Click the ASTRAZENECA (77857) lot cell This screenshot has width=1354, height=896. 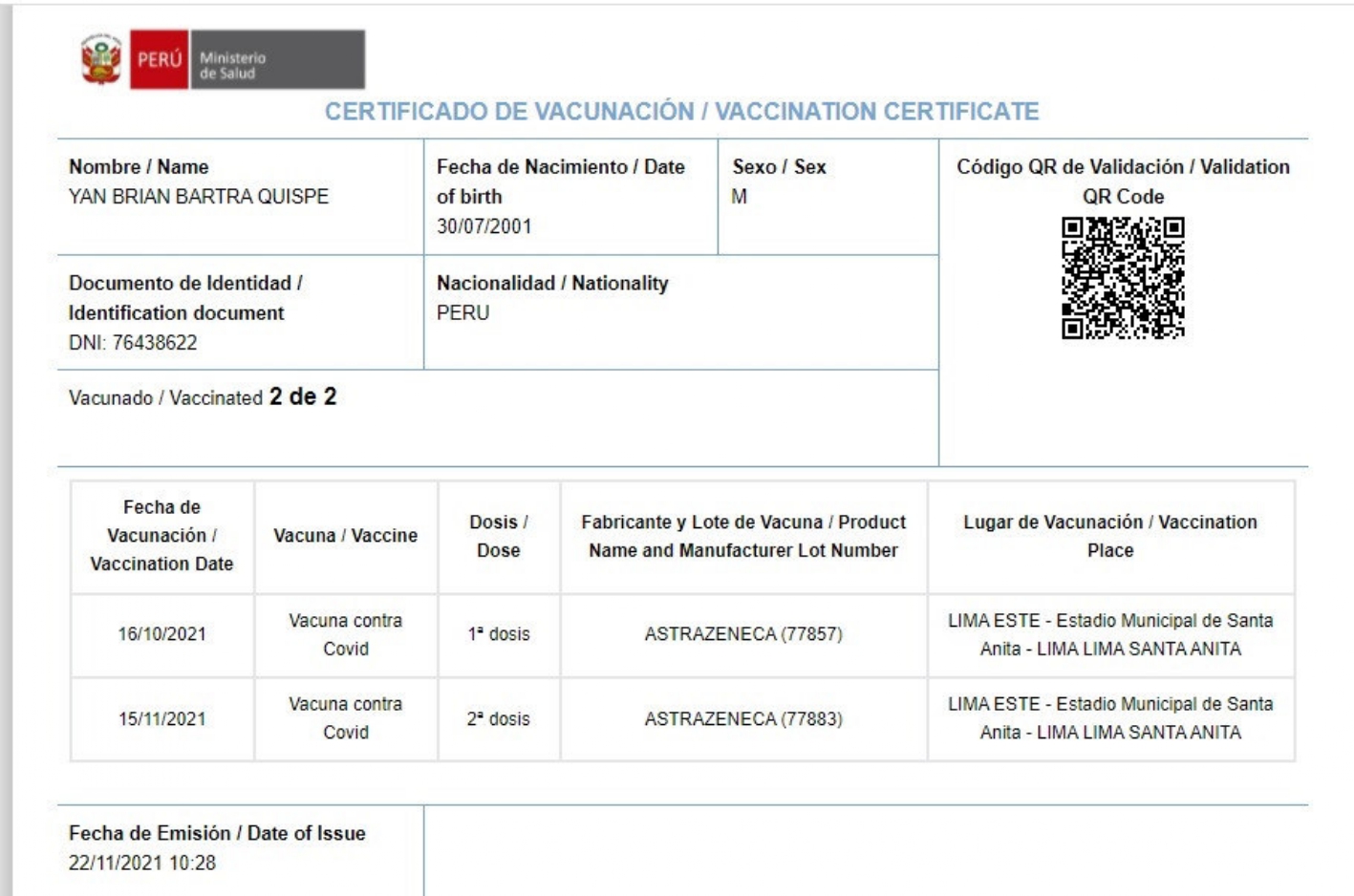pyautogui.click(x=743, y=634)
